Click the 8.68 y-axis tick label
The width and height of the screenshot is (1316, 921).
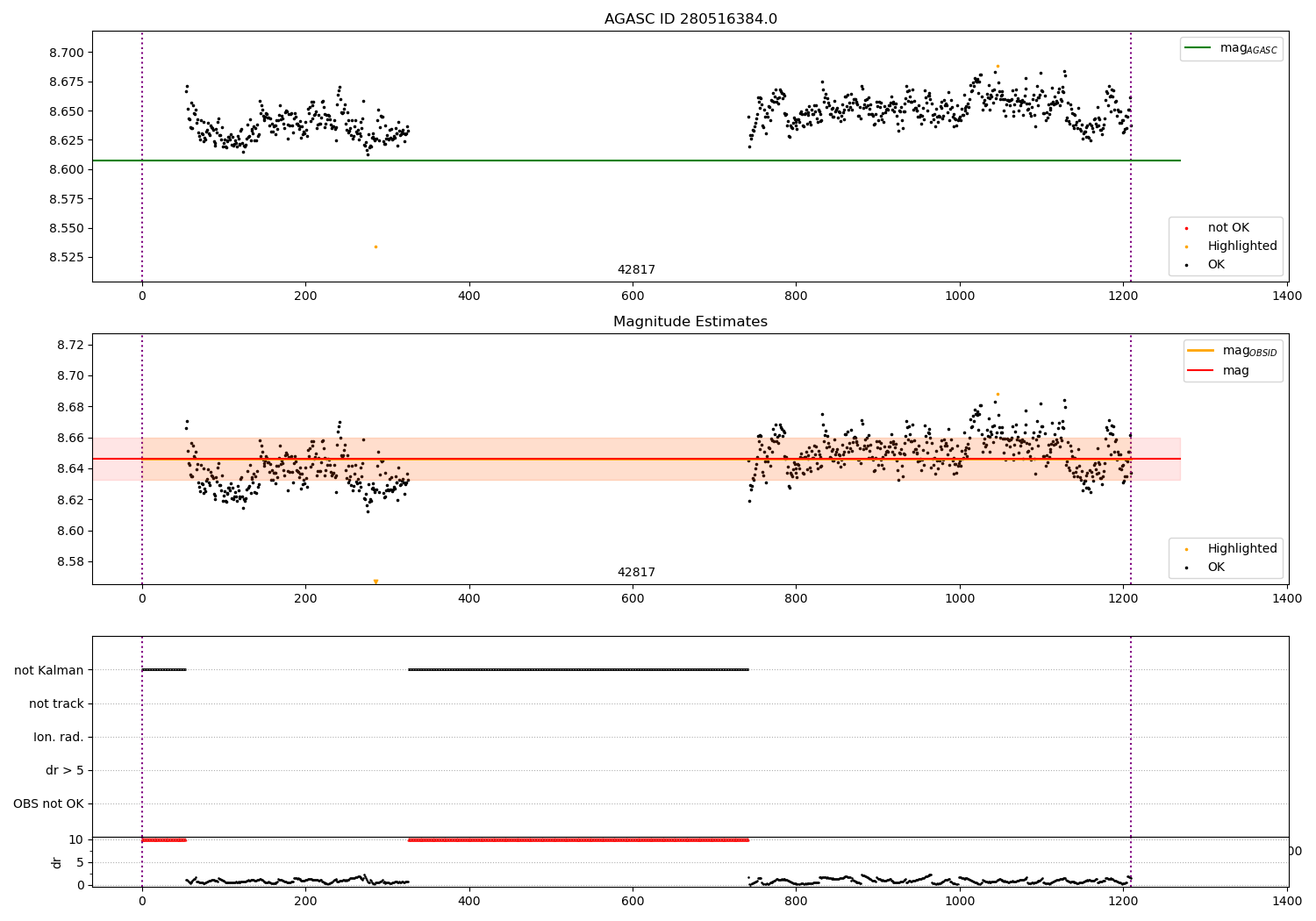click(70, 407)
